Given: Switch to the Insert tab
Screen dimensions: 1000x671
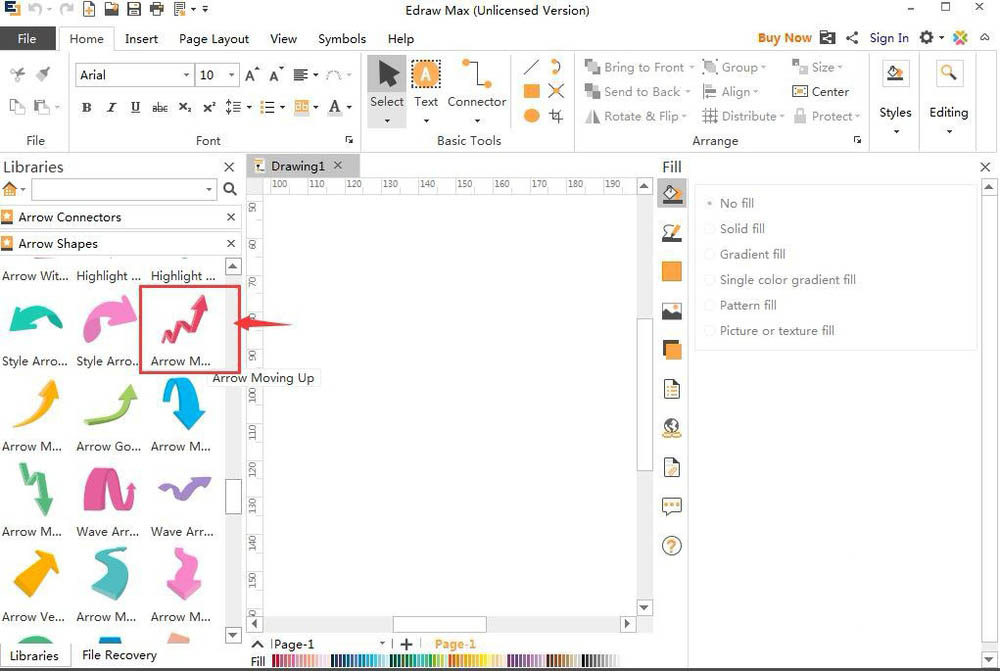Looking at the screenshot, I should point(141,39).
